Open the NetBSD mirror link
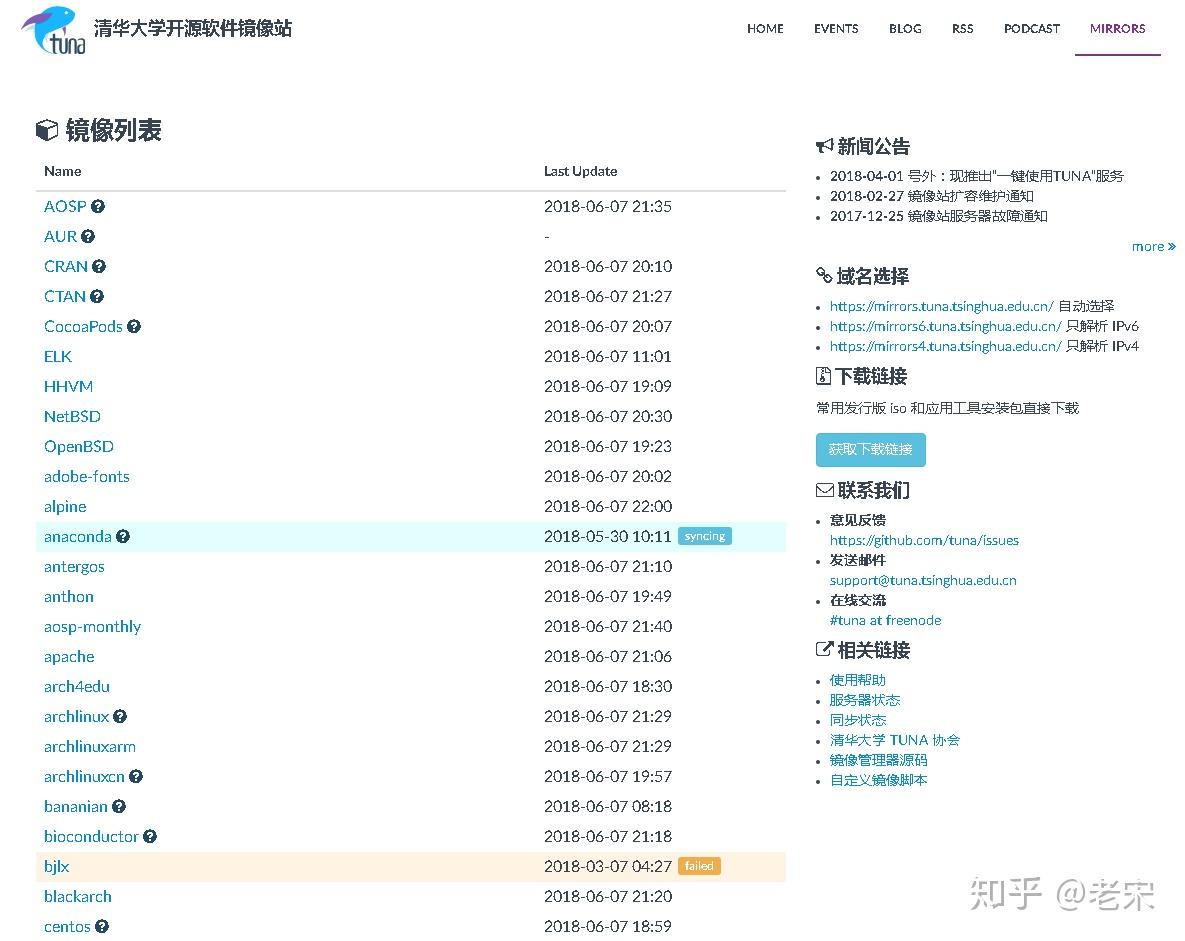 click(x=72, y=416)
